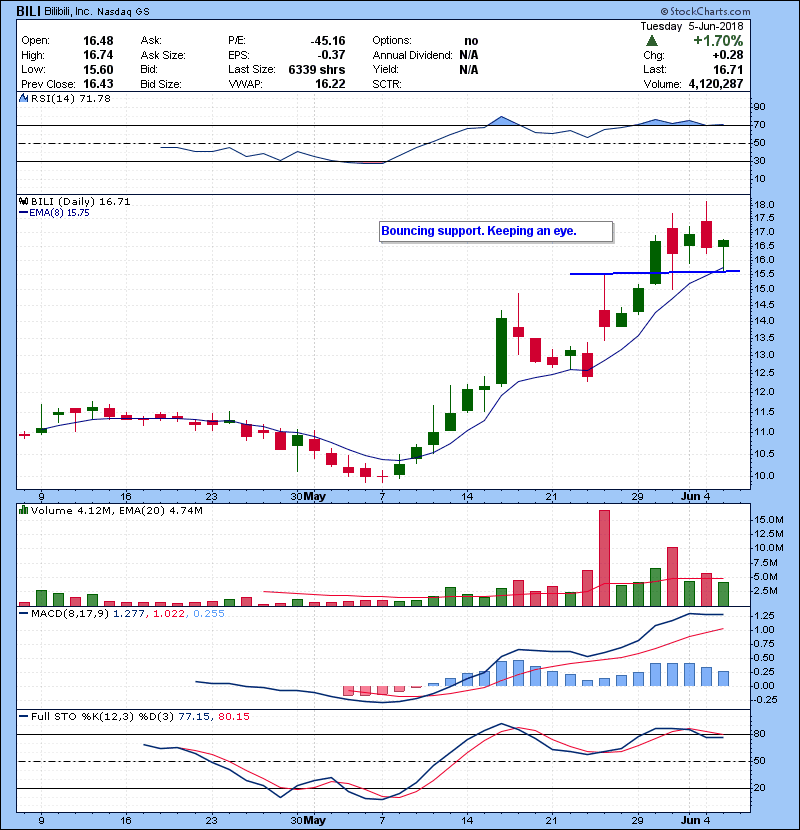
Task: Click the +1.70% percent change
Action: [718, 41]
